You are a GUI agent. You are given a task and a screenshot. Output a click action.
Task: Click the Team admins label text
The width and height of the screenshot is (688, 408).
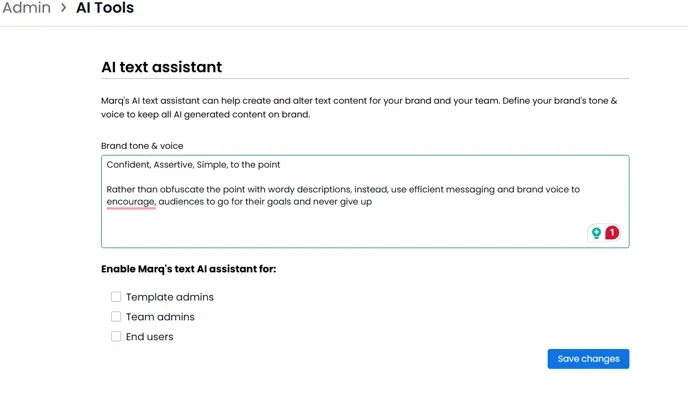[x=160, y=317]
